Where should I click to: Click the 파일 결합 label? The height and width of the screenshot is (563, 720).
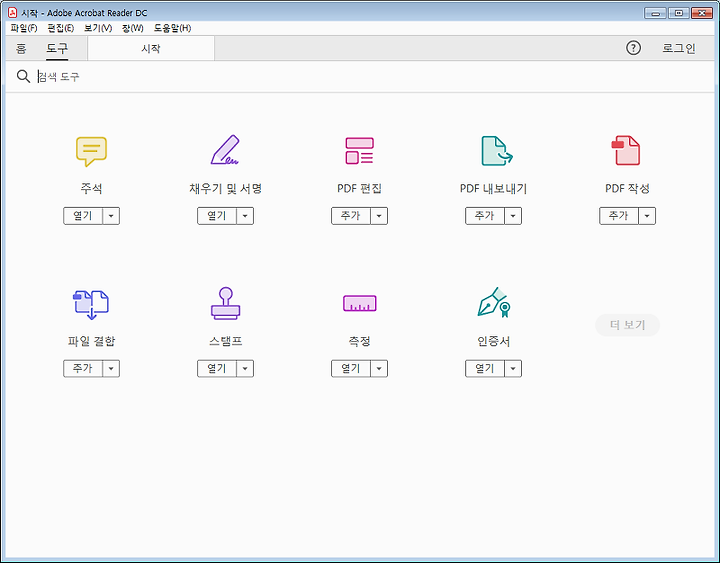click(x=91, y=341)
